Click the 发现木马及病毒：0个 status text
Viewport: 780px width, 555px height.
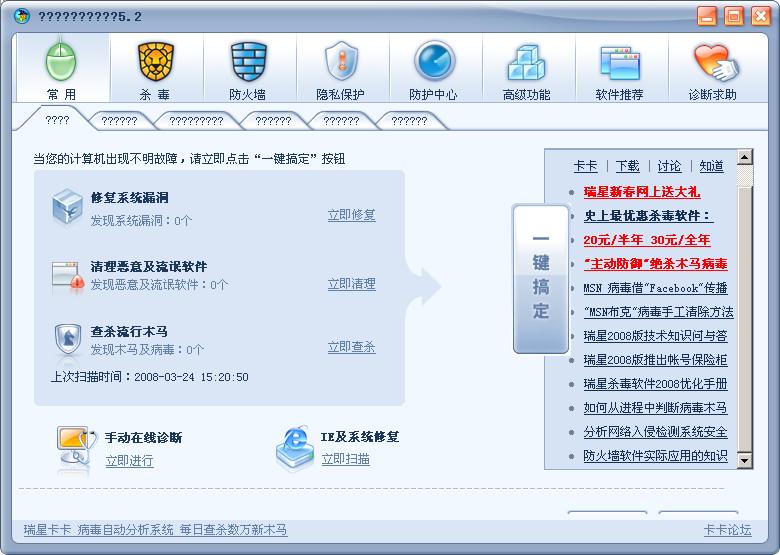tap(147, 350)
